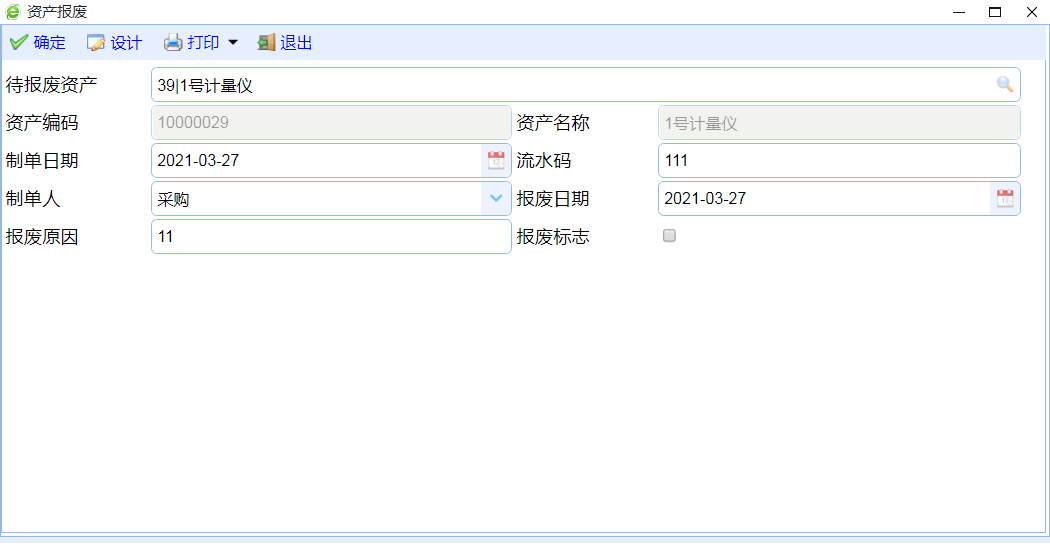Toggle the 报废标志 checkbox
The image size is (1050, 548).
click(x=670, y=236)
